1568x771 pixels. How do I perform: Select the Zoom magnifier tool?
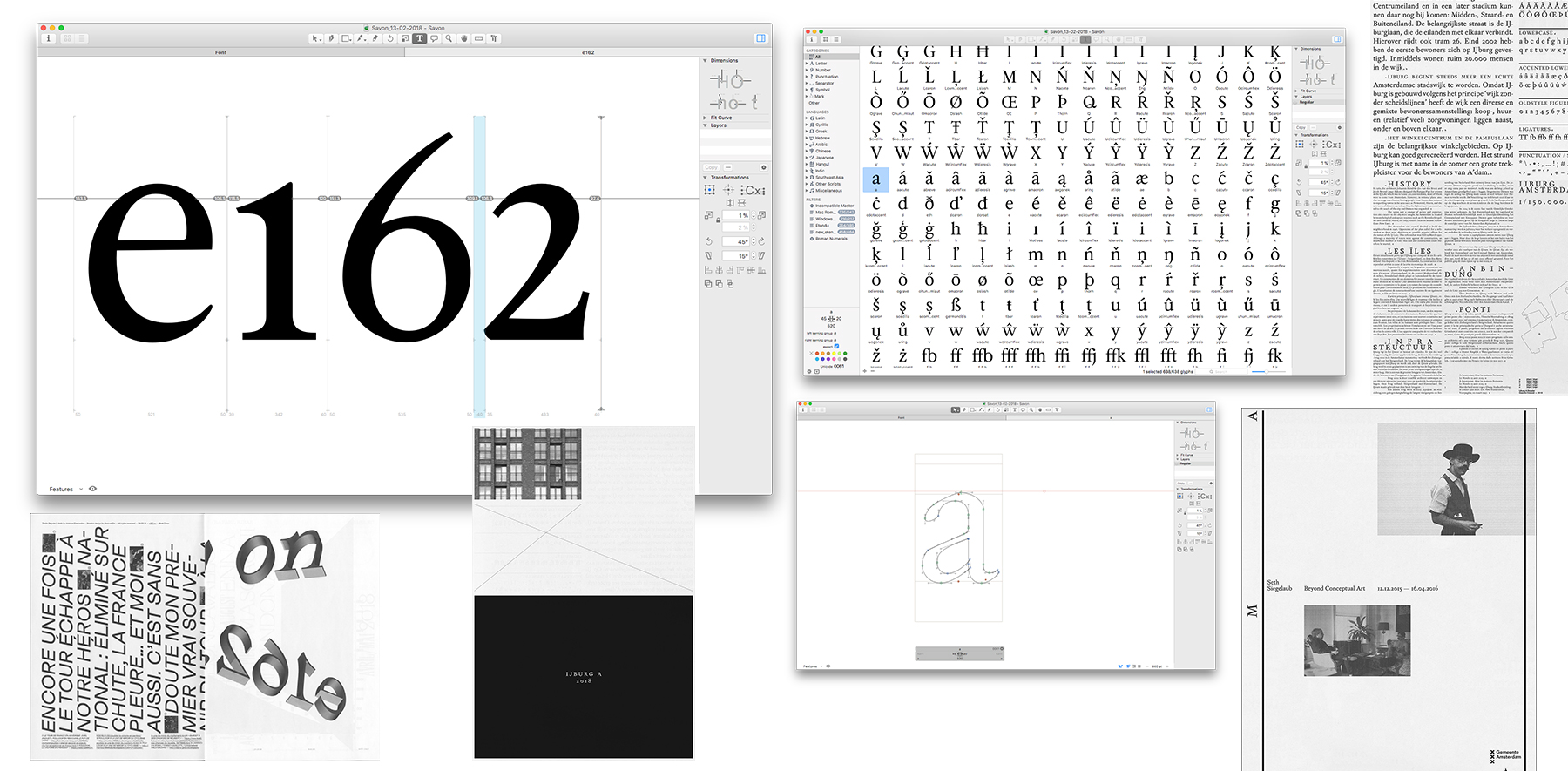[449, 38]
